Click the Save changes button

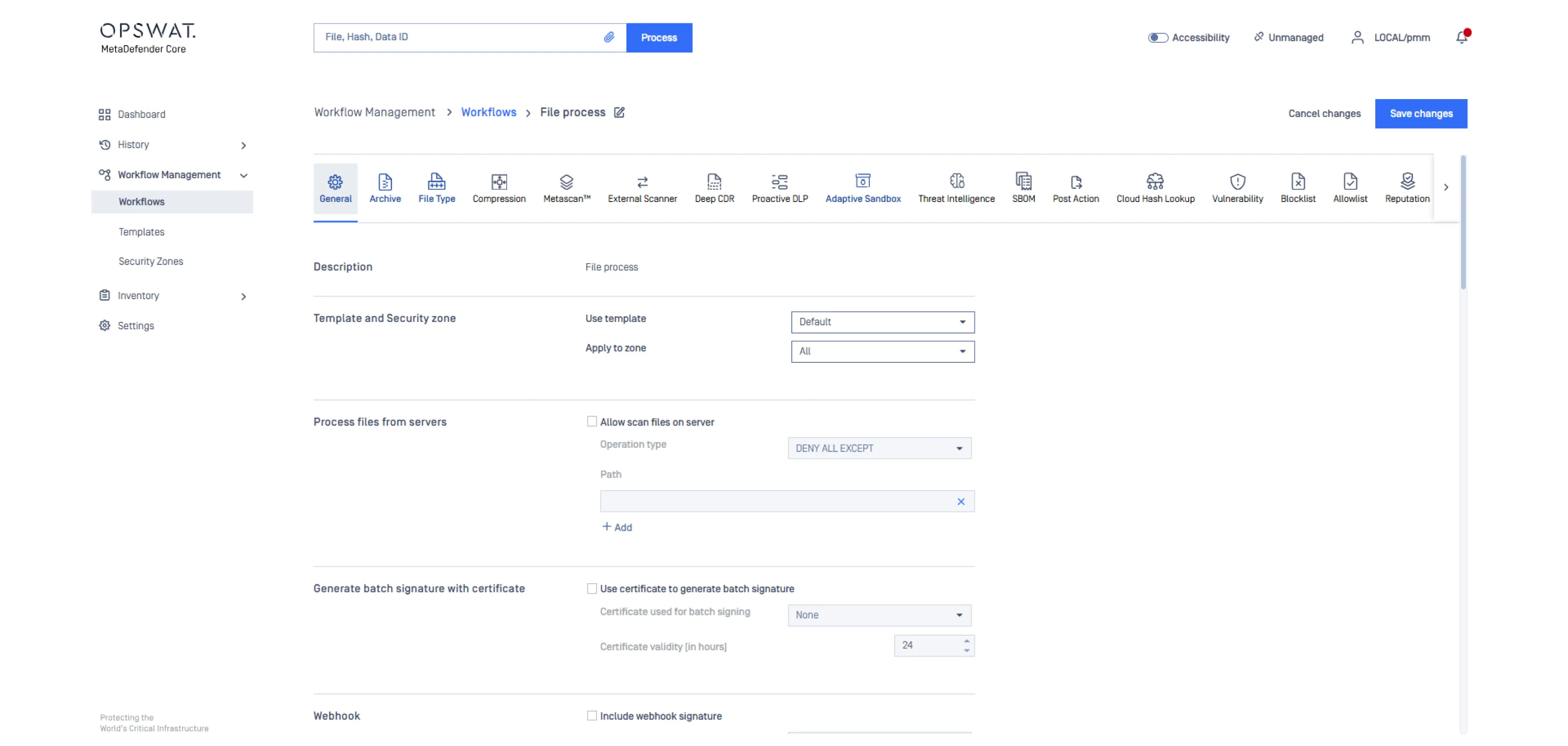(1420, 114)
